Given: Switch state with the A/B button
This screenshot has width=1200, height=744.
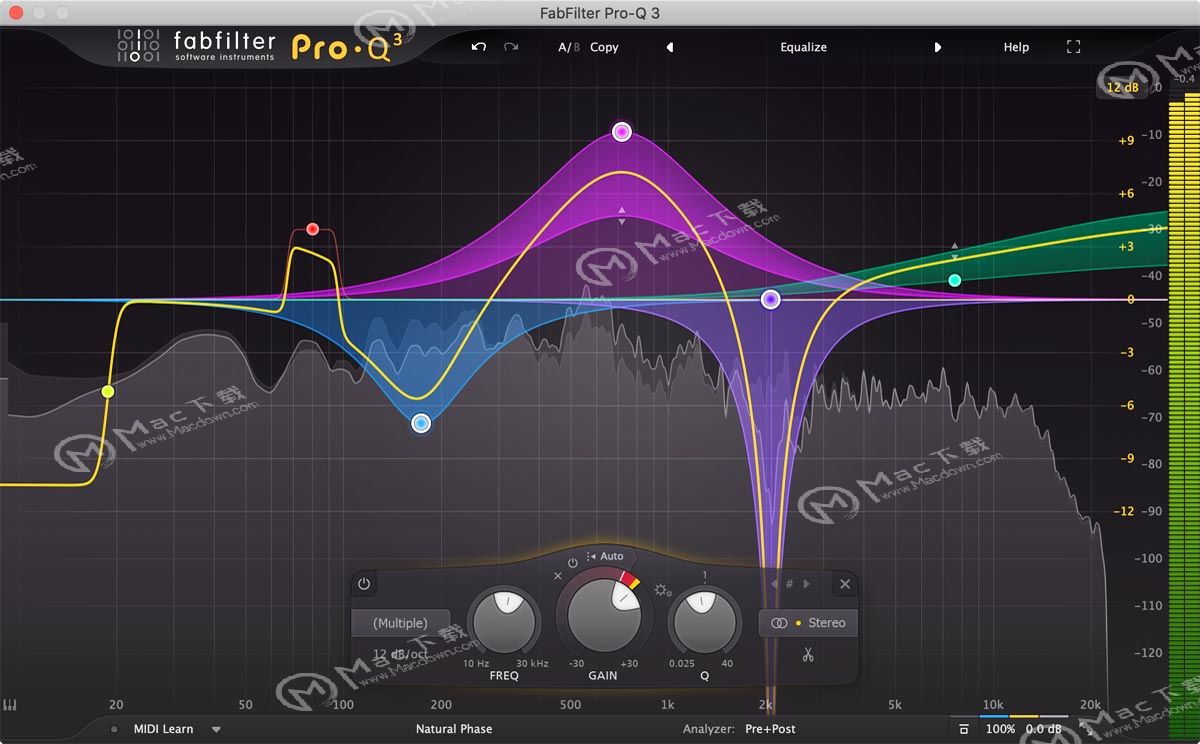Looking at the screenshot, I should (568, 47).
